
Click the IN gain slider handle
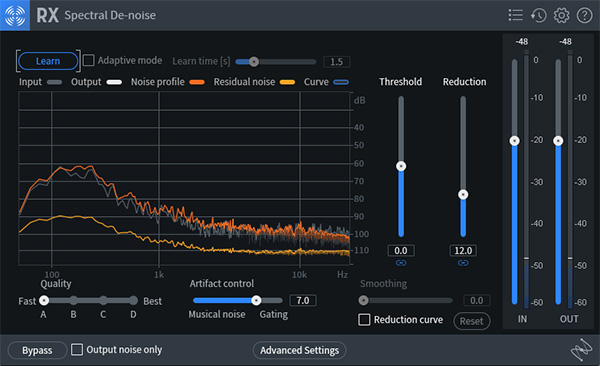pyautogui.click(x=515, y=141)
